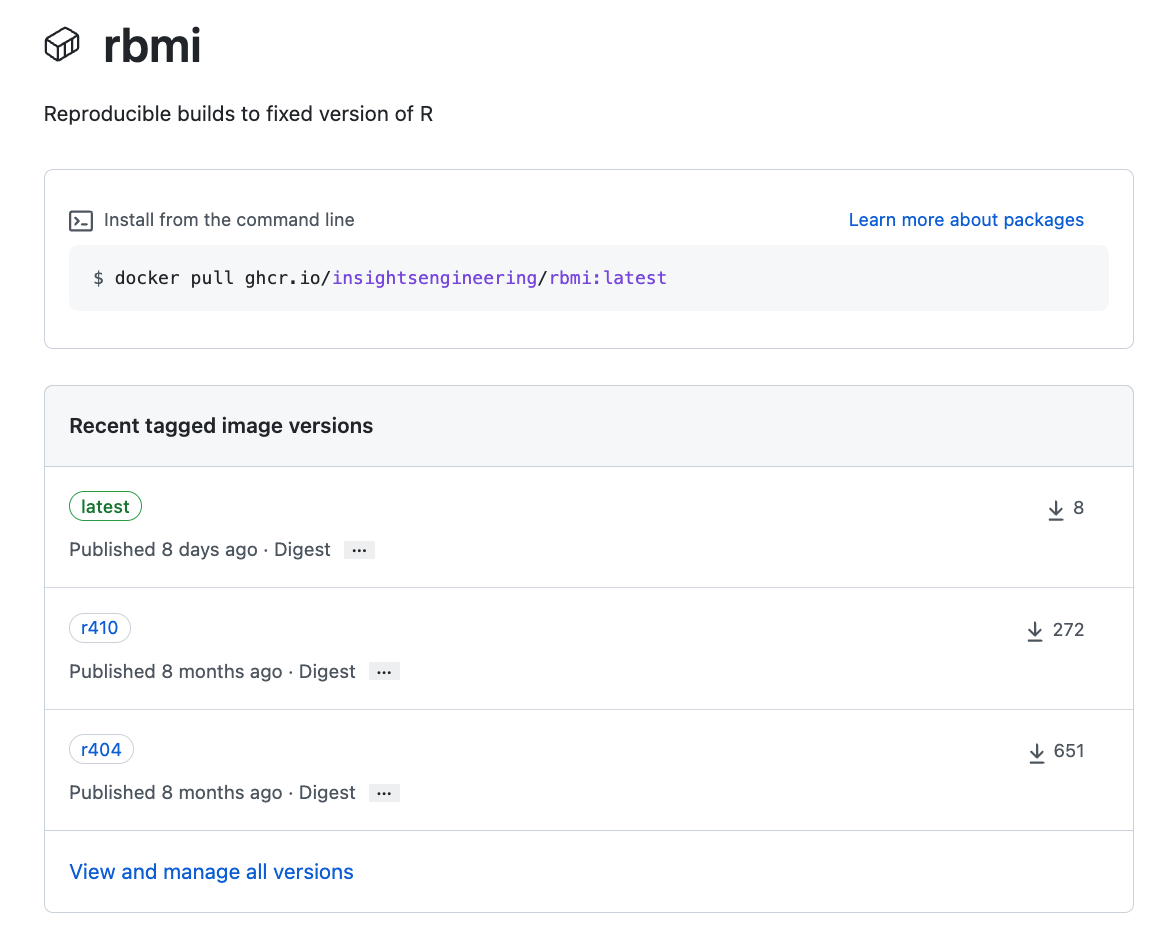Open Learn more about packages link
Viewport: 1156px width, 931px height.
(x=965, y=220)
